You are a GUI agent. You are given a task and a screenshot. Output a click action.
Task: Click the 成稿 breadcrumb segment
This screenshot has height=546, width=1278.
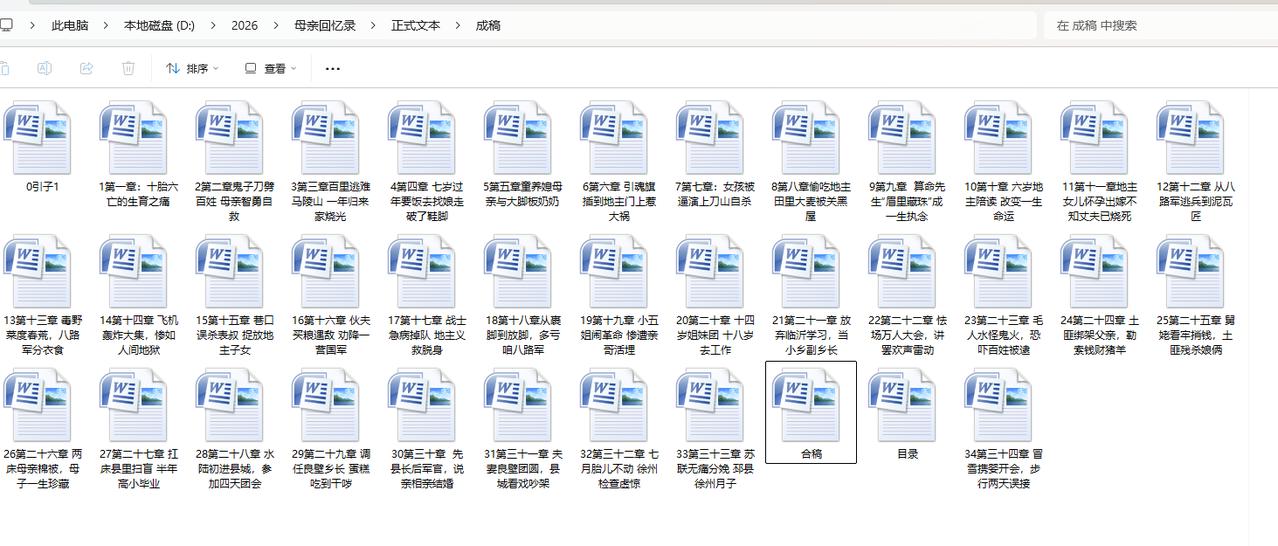click(x=488, y=25)
